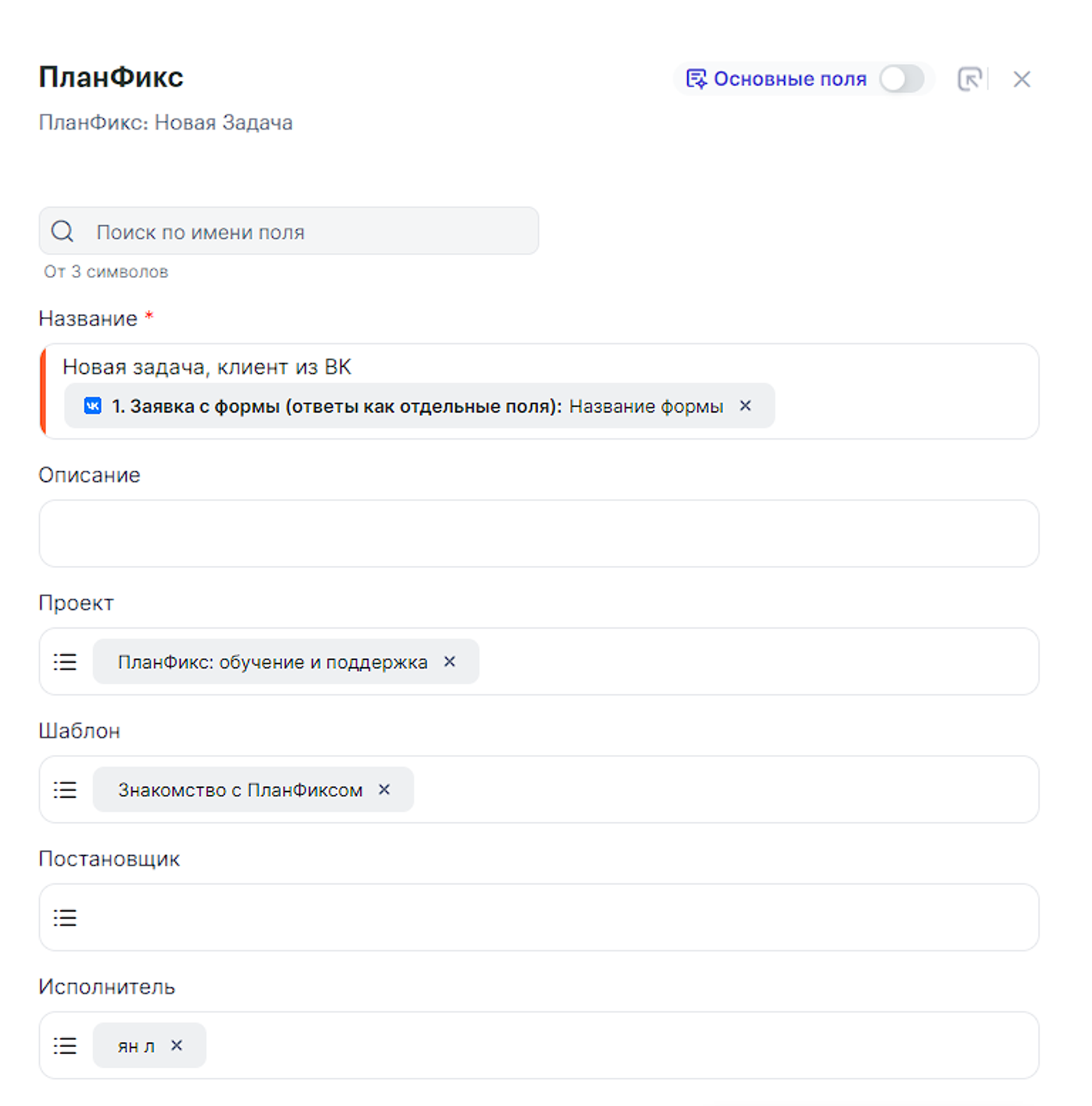Click the search magnifier icon
This screenshot has width=1092, height=1106.
(62, 231)
